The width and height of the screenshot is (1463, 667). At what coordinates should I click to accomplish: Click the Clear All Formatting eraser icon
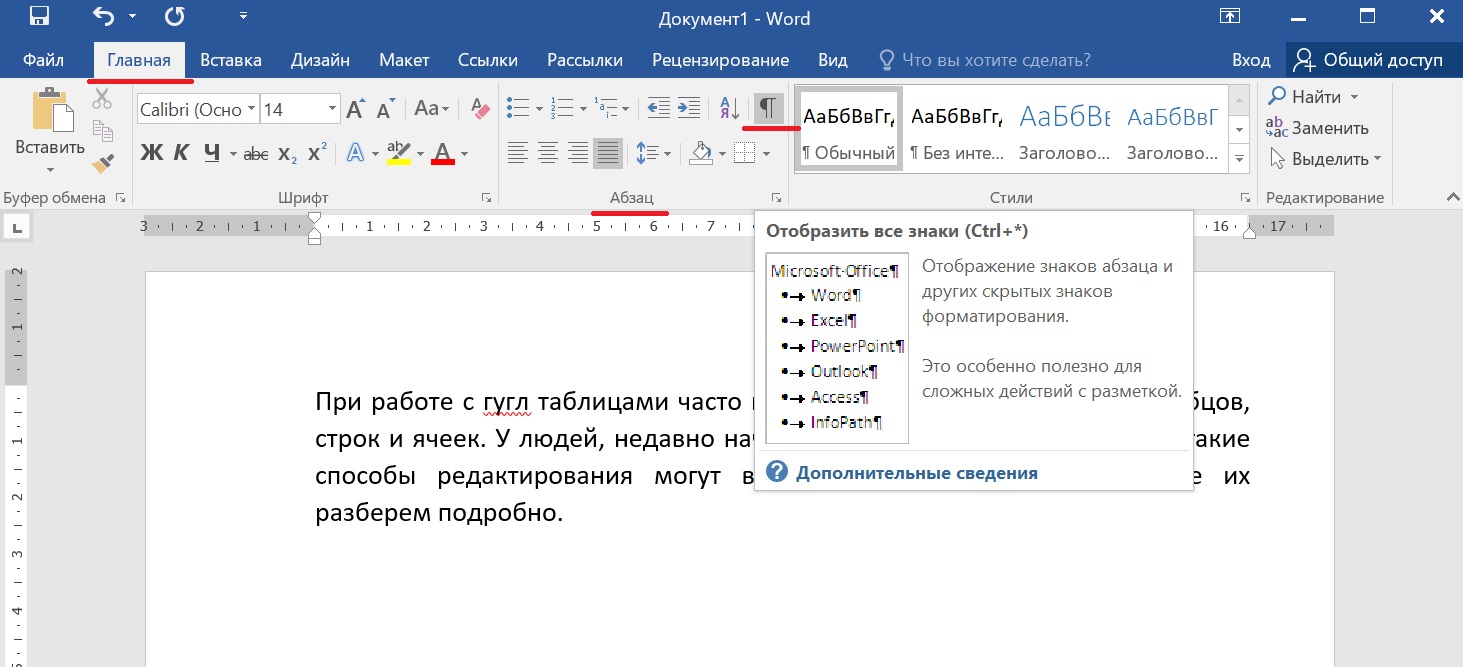[x=480, y=108]
